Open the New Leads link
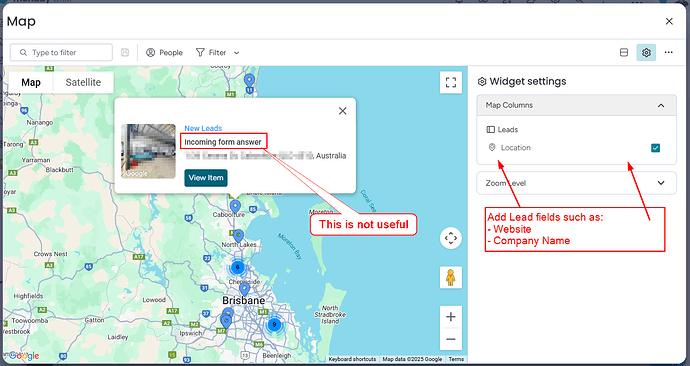Viewport: 690px width, 366px height. [203, 128]
